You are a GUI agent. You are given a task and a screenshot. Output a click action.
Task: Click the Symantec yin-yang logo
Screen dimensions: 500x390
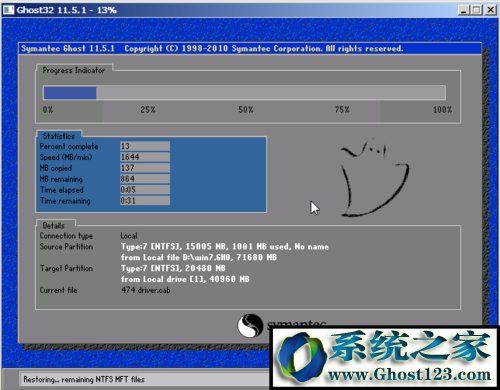coord(250,325)
